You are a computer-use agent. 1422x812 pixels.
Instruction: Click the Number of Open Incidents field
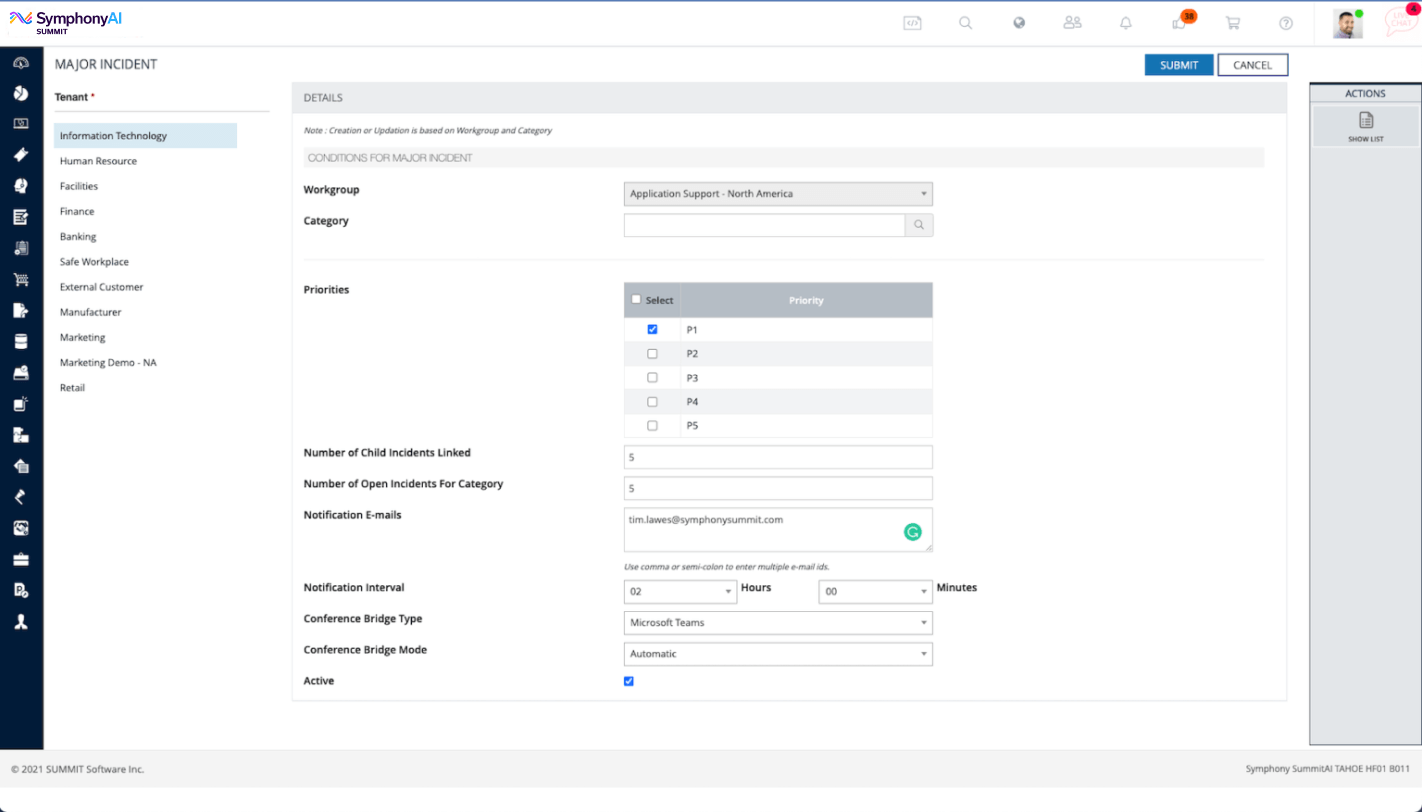click(x=778, y=488)
